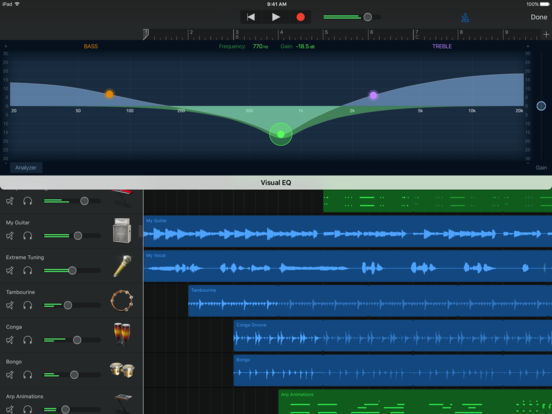Select the Conga drums icon
552x414 pixels.
[x=122, y=333]
